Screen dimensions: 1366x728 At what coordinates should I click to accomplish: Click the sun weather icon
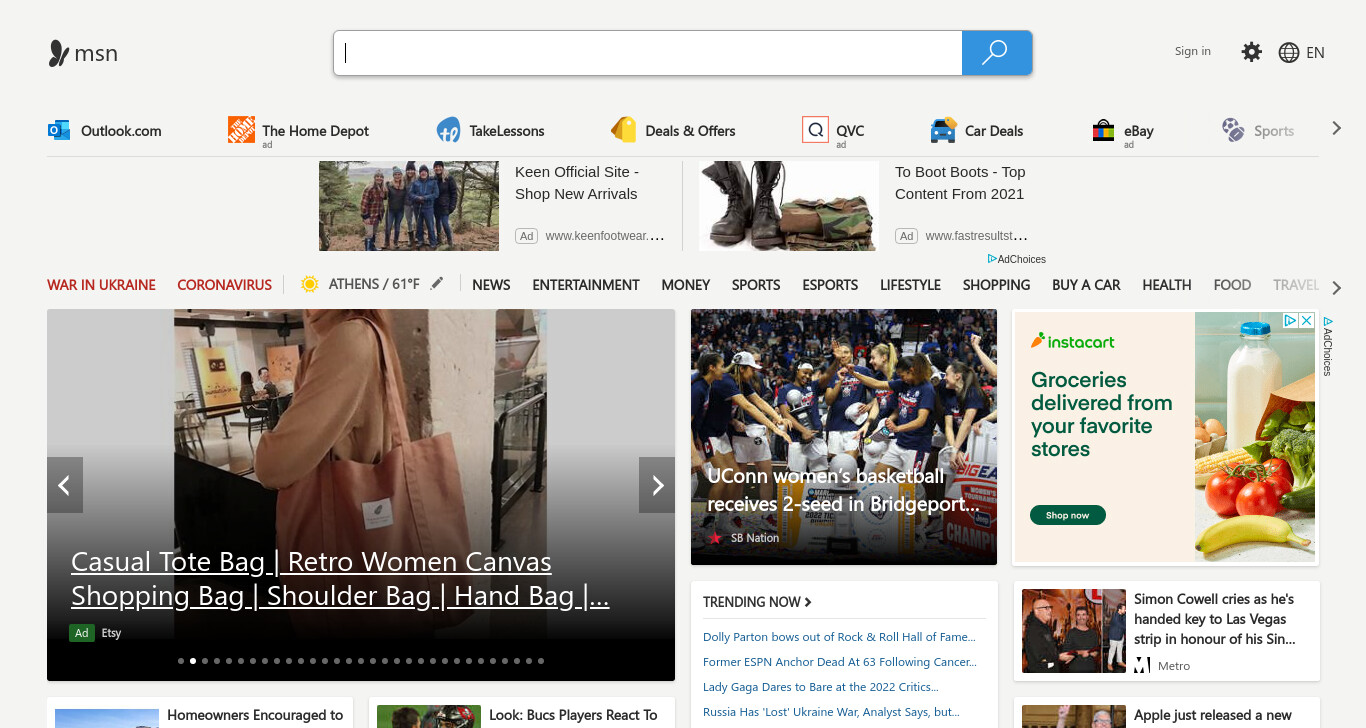point(310,284)
